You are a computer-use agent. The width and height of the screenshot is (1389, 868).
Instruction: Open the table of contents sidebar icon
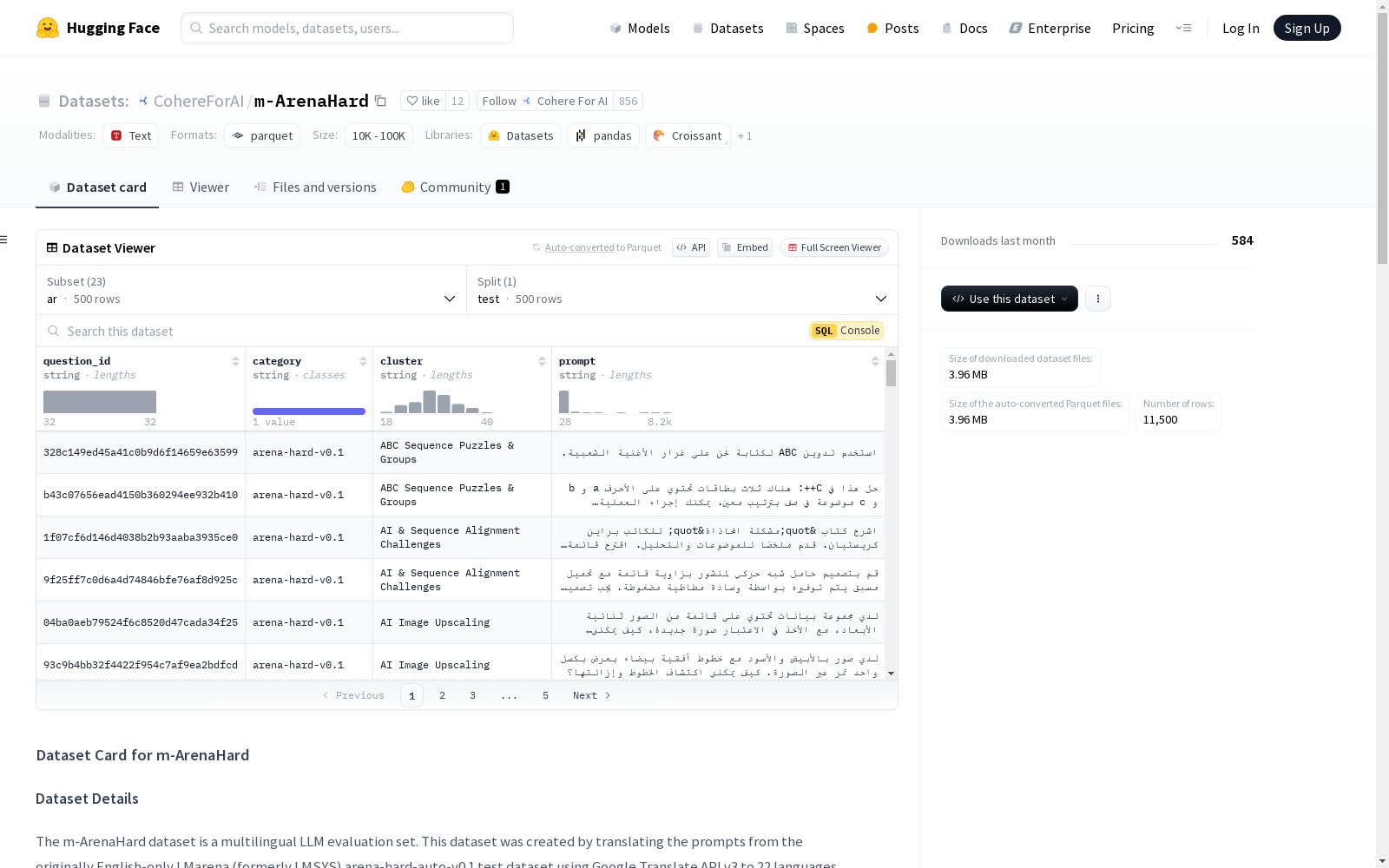[4, 240]
